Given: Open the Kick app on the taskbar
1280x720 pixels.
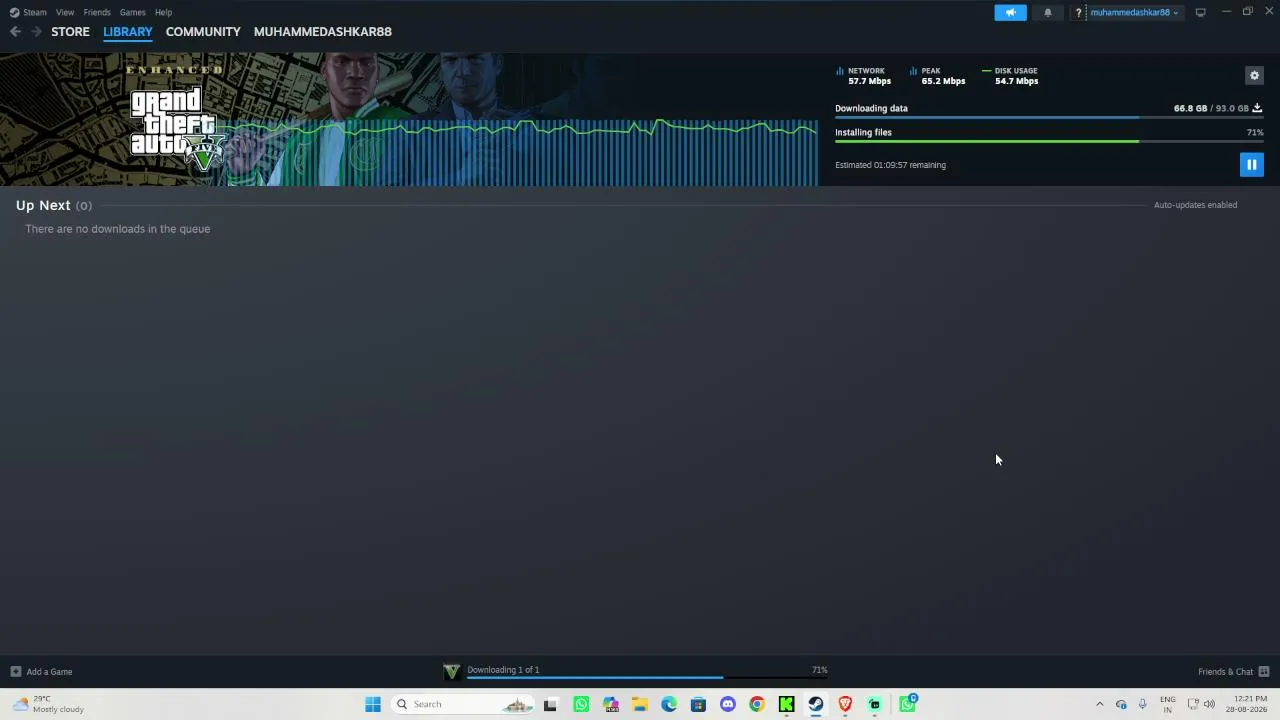Looking at the screenshot, I should tap(787, 704).
